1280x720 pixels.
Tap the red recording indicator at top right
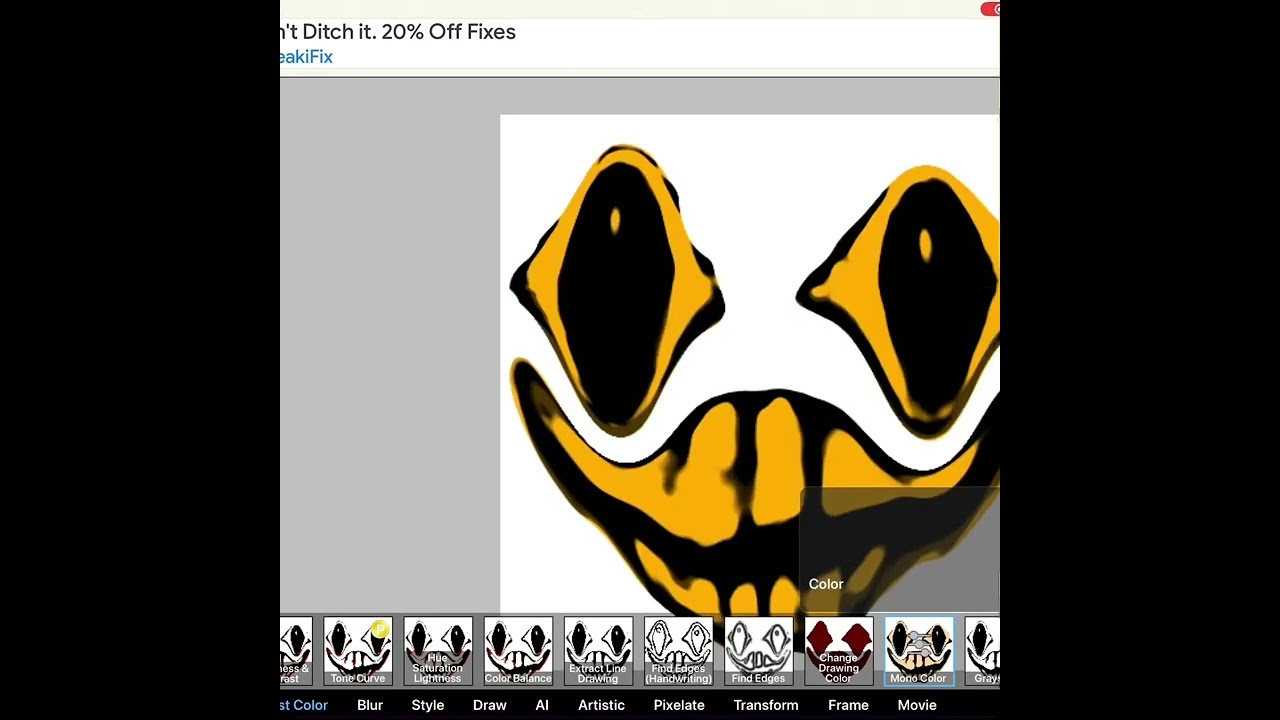click(990, 9)
